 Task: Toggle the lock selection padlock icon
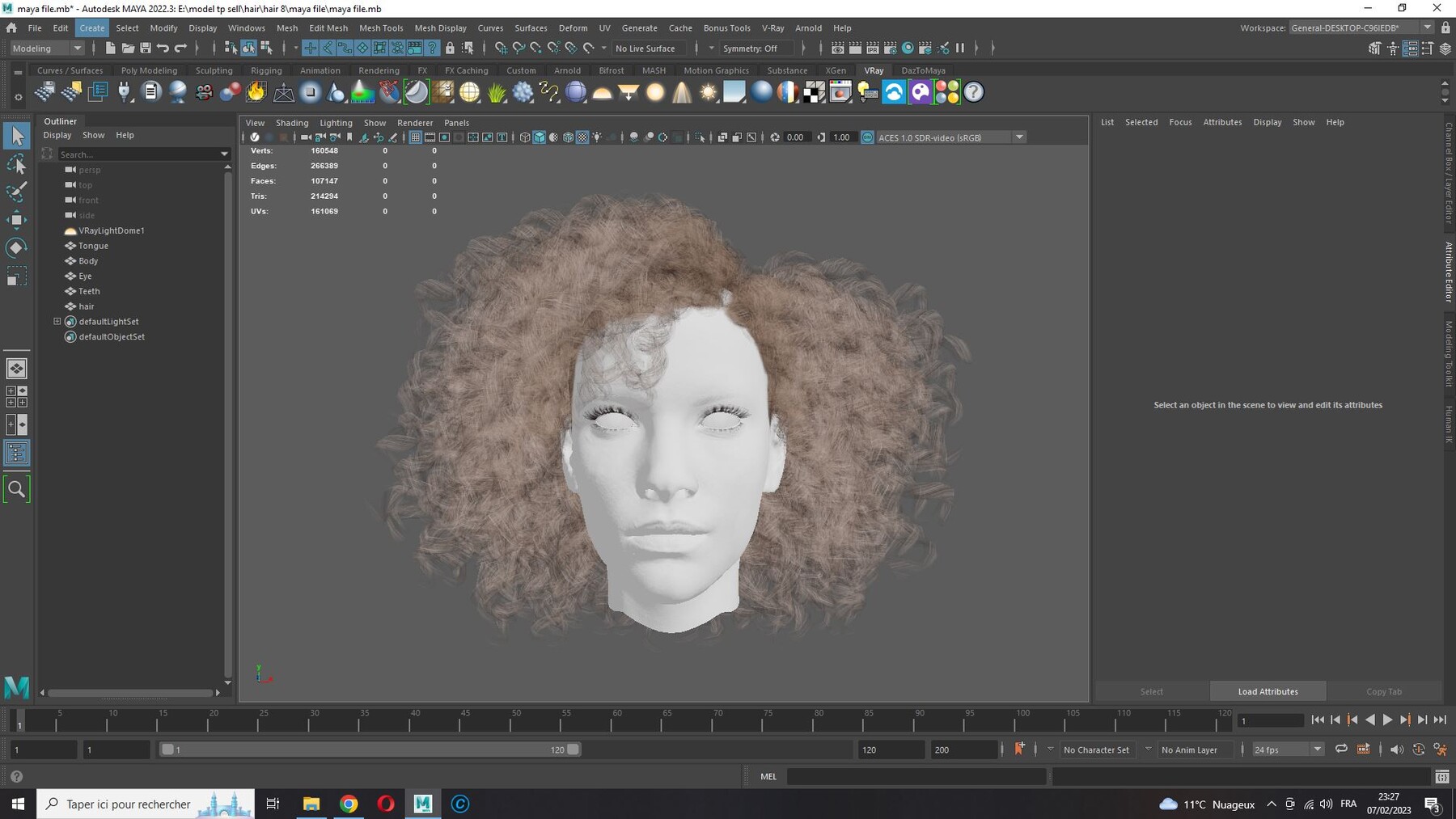coord(450,49)
